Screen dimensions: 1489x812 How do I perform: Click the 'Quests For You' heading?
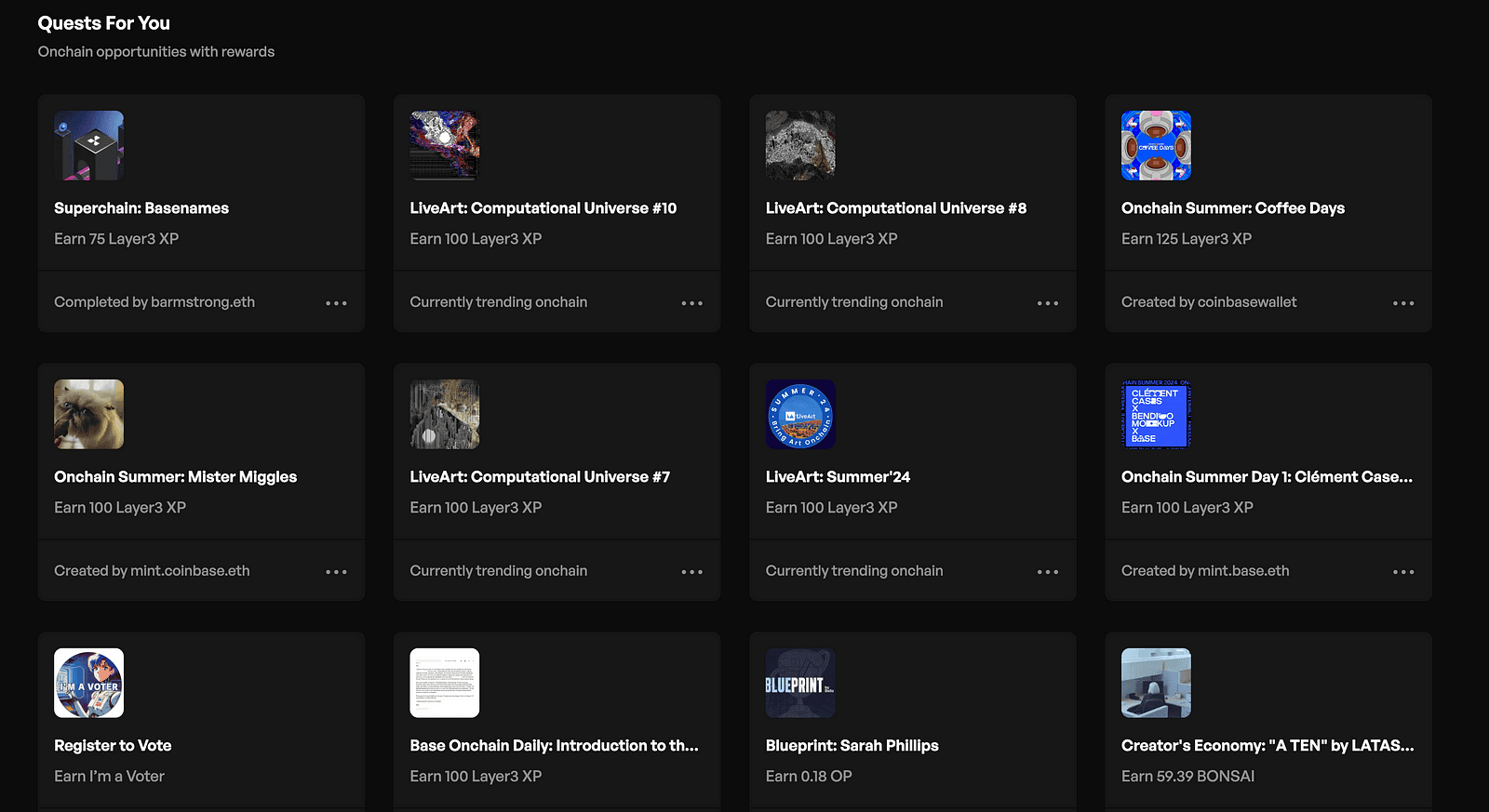click(104, 23)
